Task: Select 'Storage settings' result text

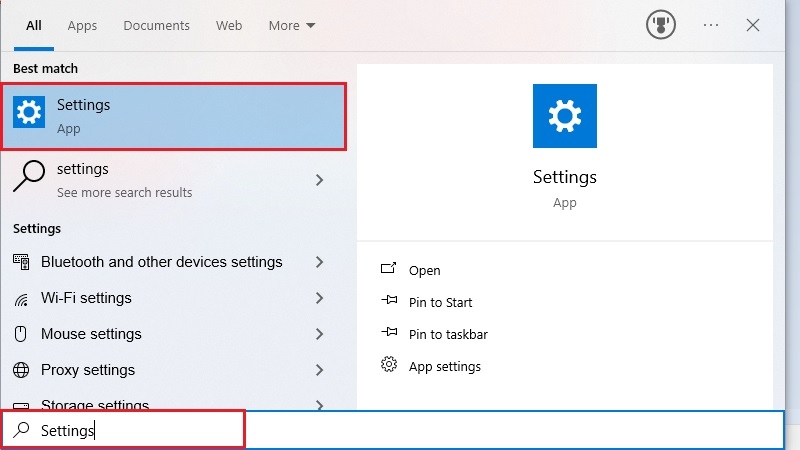Action: [x=95, y=404]
